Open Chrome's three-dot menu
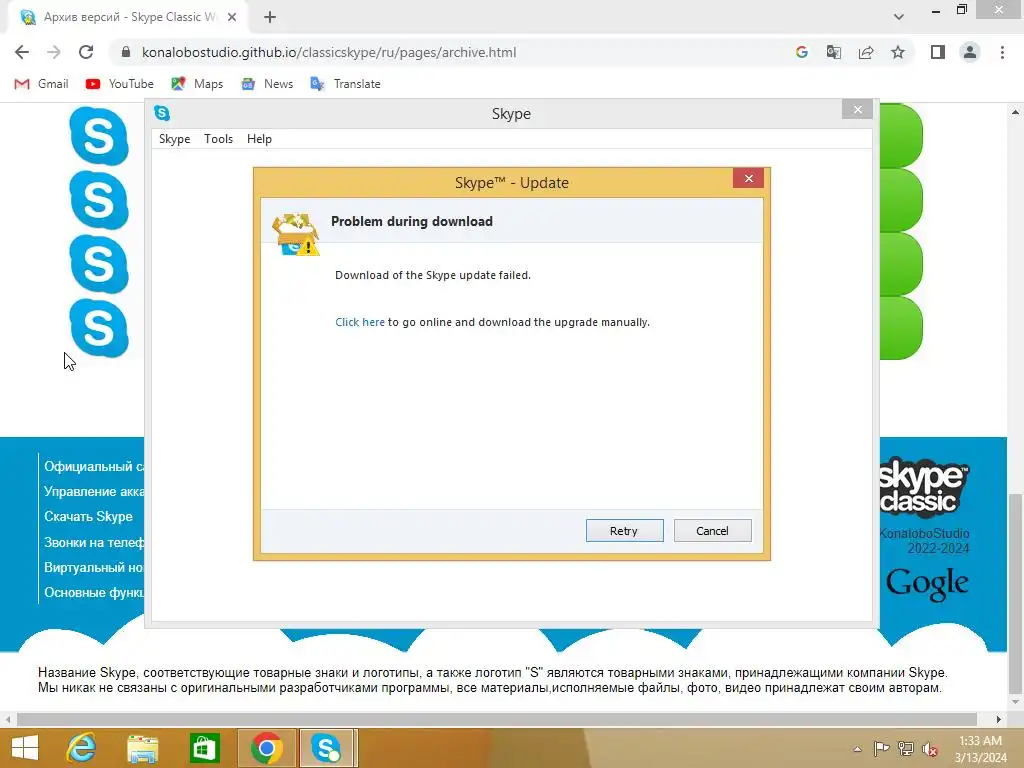Image resolution: width=1024 pixels, height=768 pixels. tap(1002, 52)
